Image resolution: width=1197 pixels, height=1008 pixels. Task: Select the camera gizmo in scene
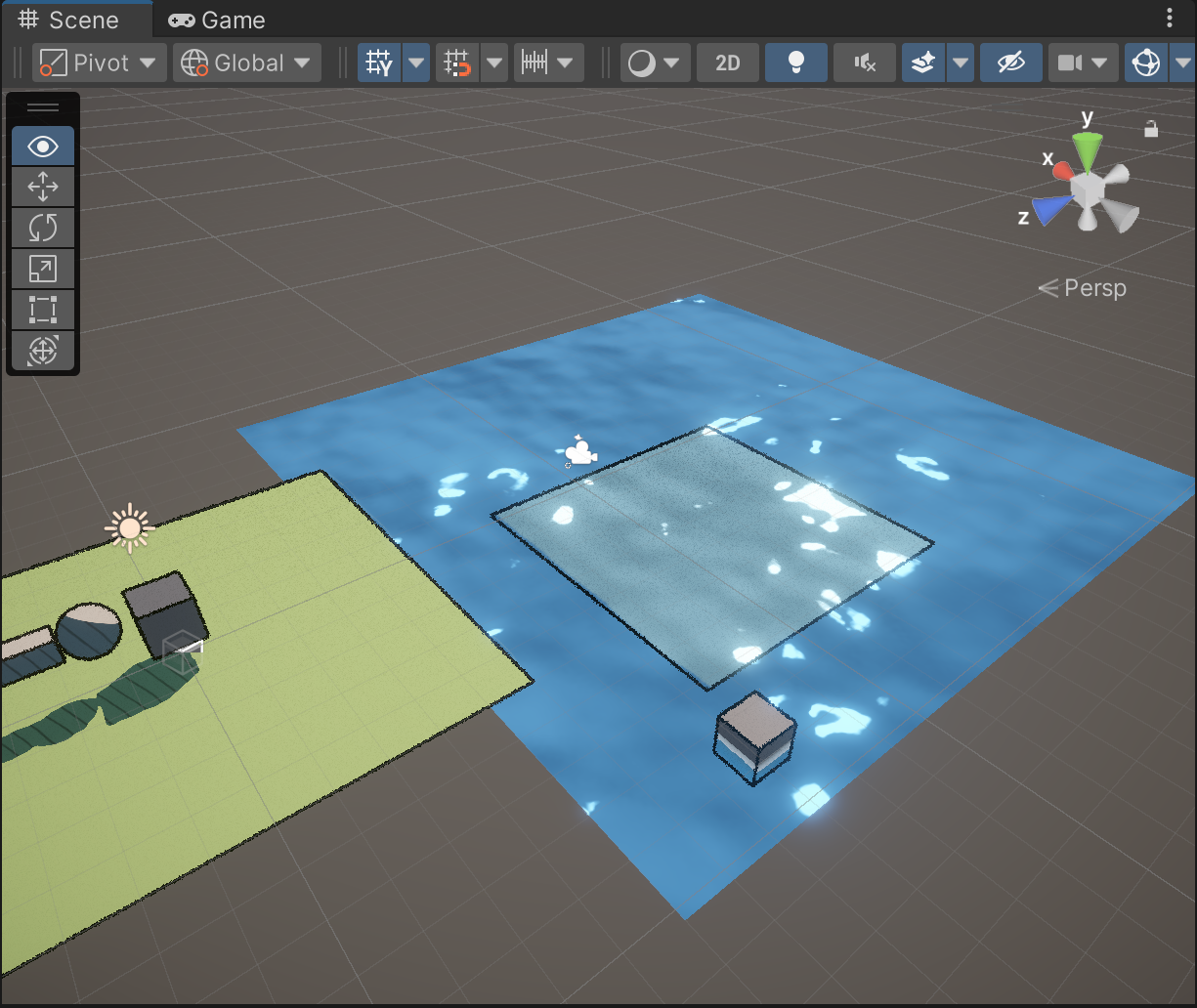(580, 451)
